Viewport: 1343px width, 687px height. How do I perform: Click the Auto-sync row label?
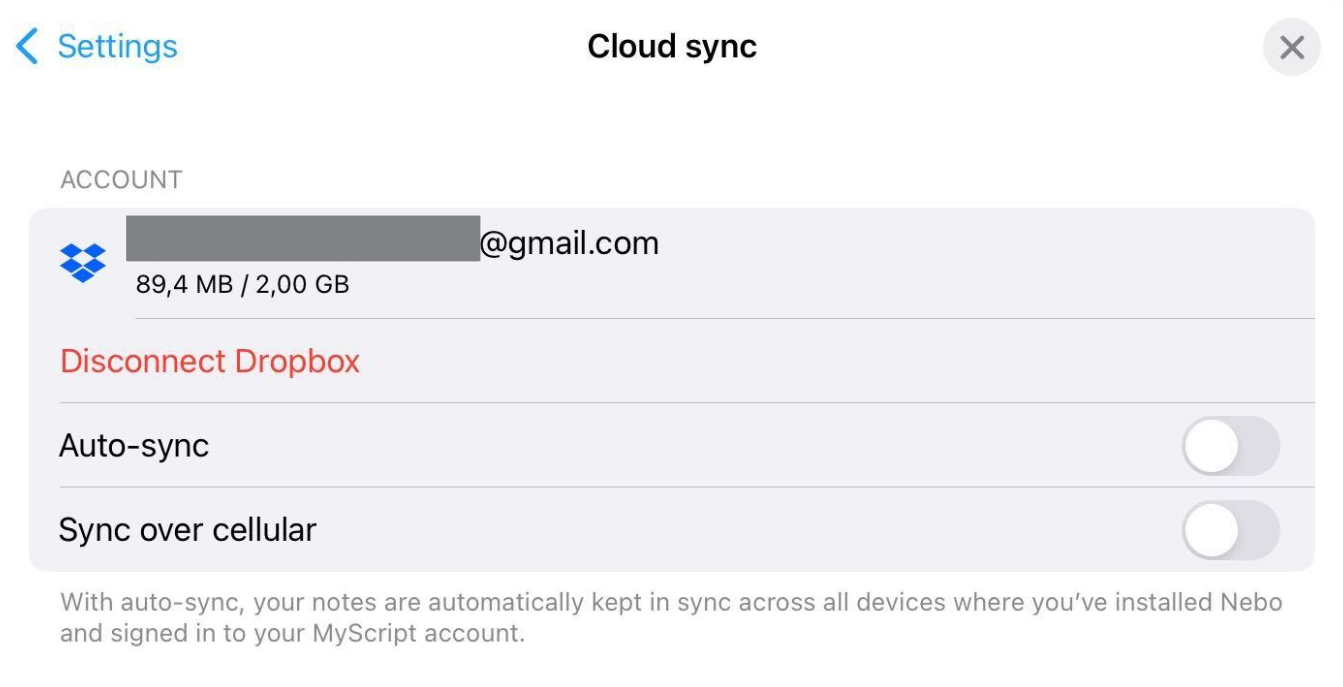[x=134, y=445]
